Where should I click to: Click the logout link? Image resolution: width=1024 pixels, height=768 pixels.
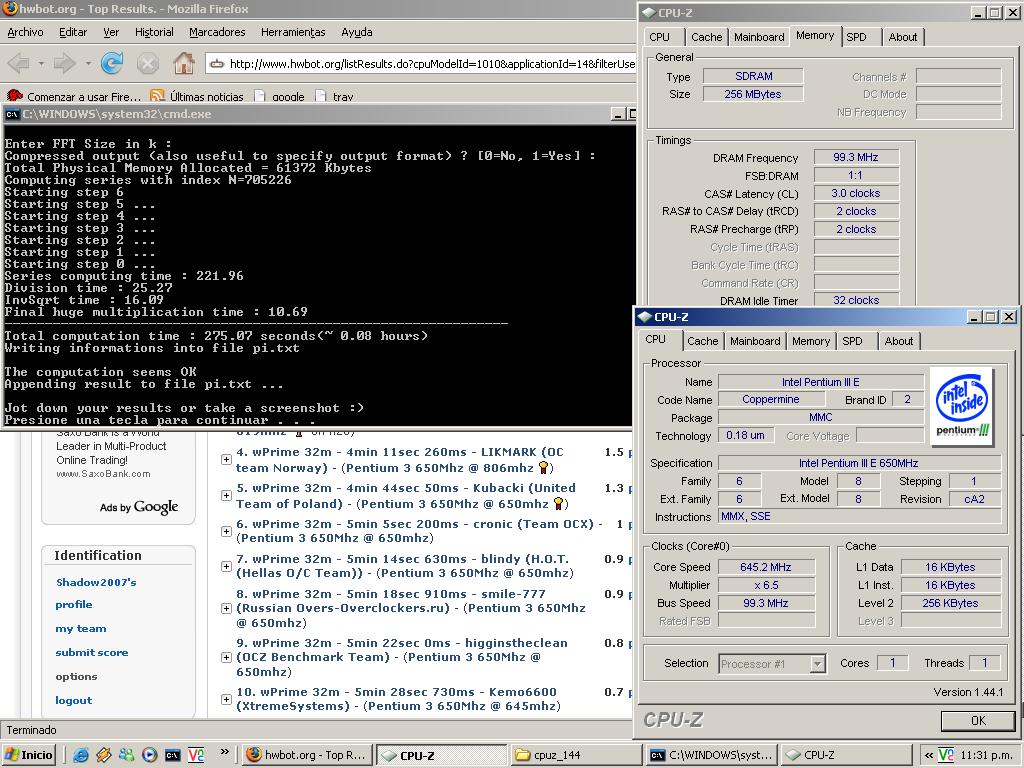pos(74,701)
